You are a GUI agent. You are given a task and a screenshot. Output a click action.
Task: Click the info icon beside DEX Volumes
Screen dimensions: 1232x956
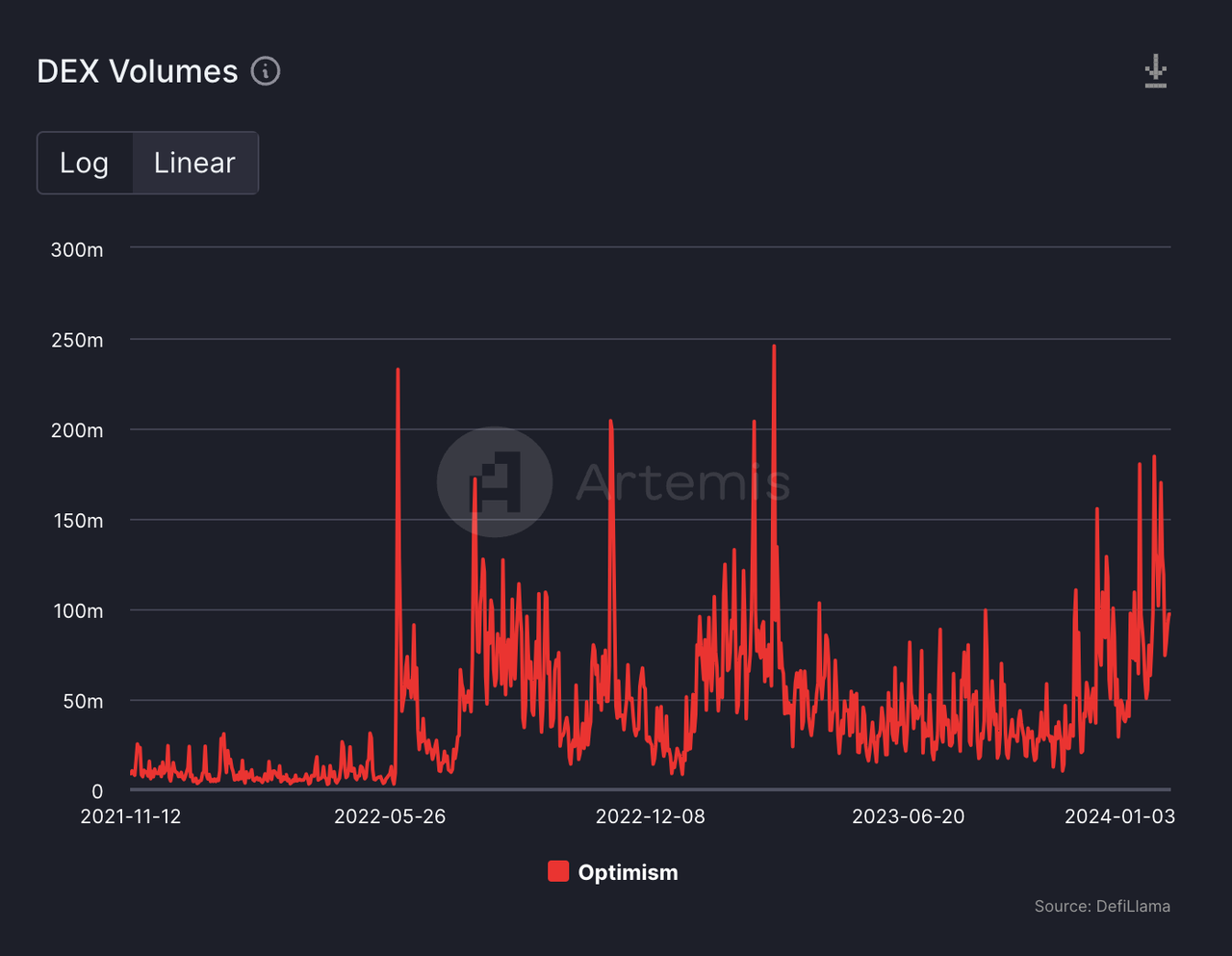pos(266,71)
